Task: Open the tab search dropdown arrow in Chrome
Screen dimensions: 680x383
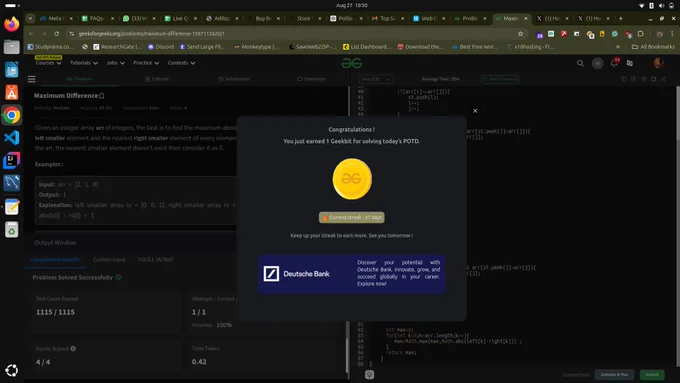Action: [30, 18]
